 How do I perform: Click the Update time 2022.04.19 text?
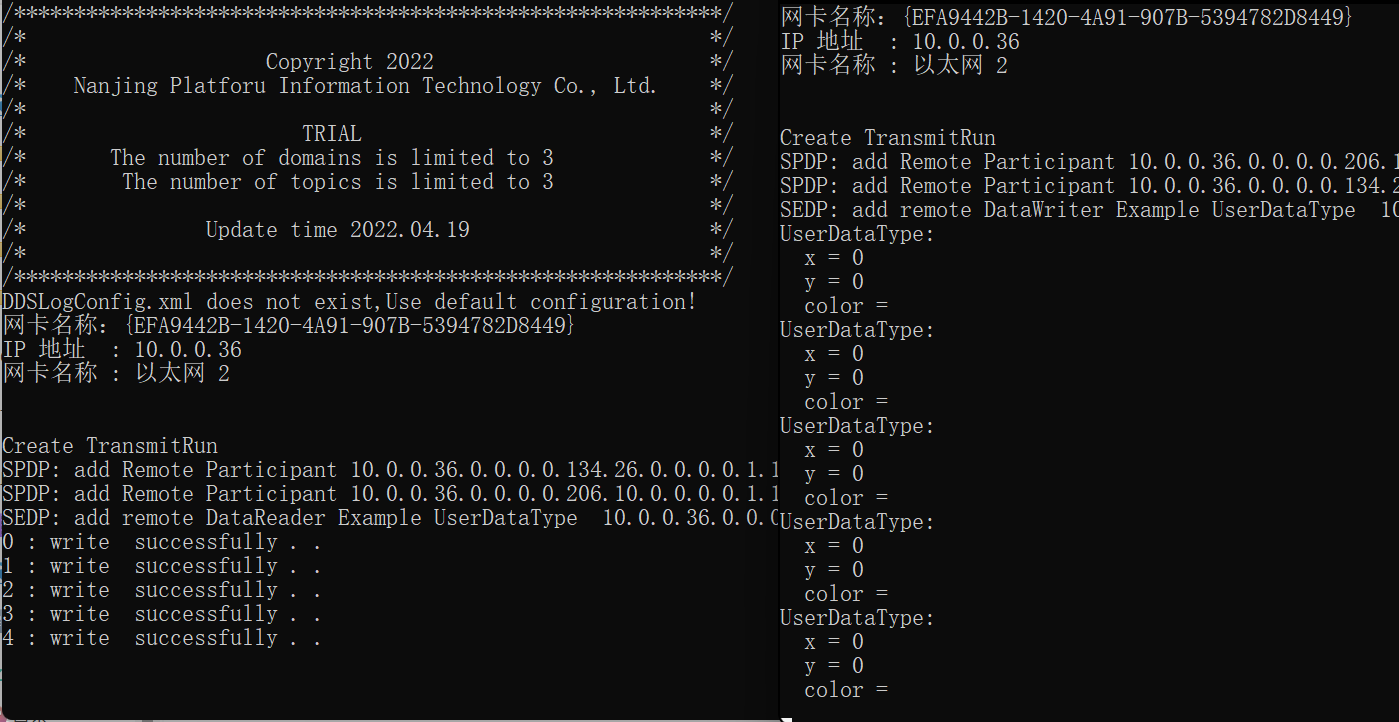click(x=338, y=230)
